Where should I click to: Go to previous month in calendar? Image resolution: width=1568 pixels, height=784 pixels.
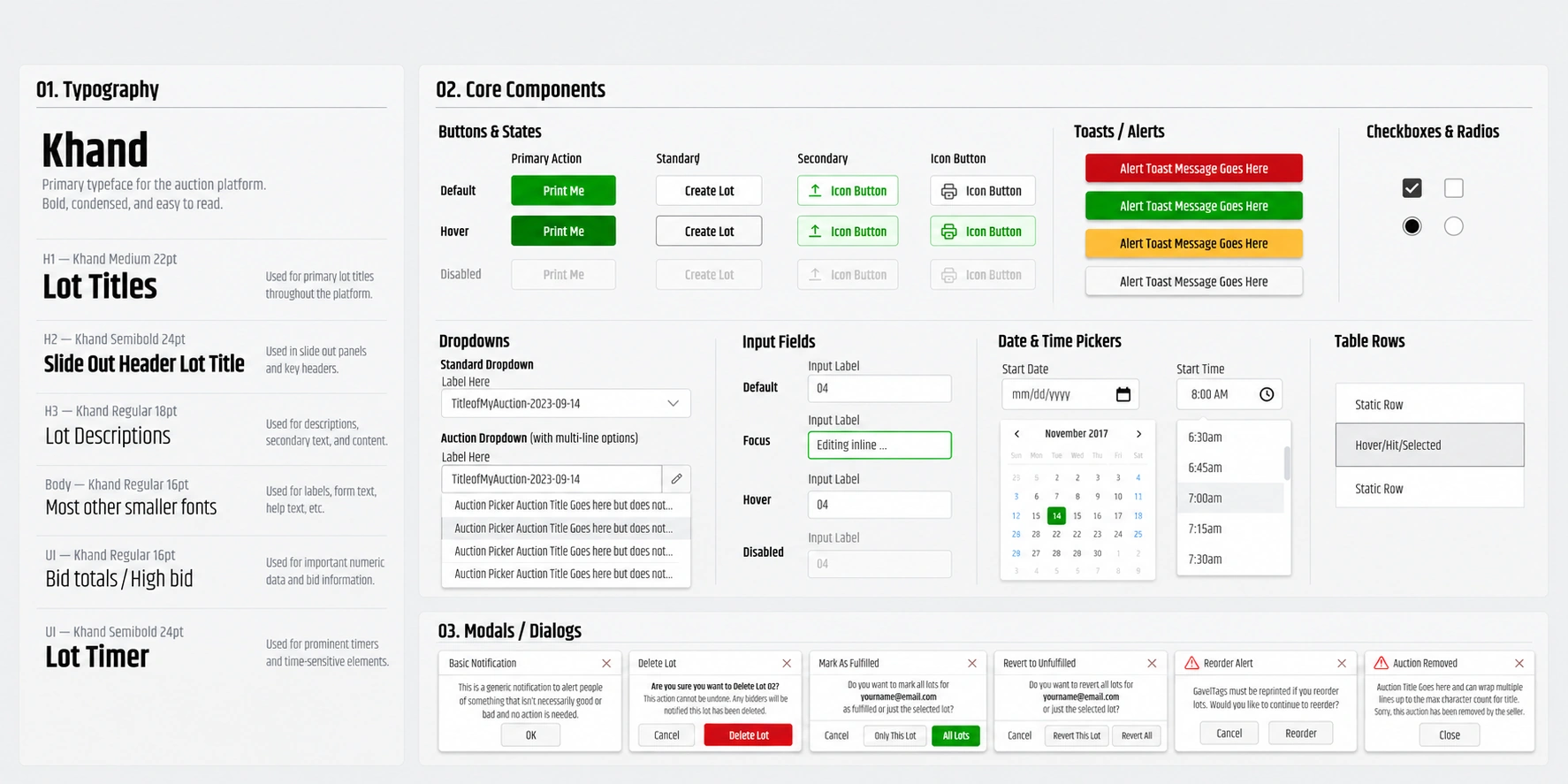click(1016, 434)
